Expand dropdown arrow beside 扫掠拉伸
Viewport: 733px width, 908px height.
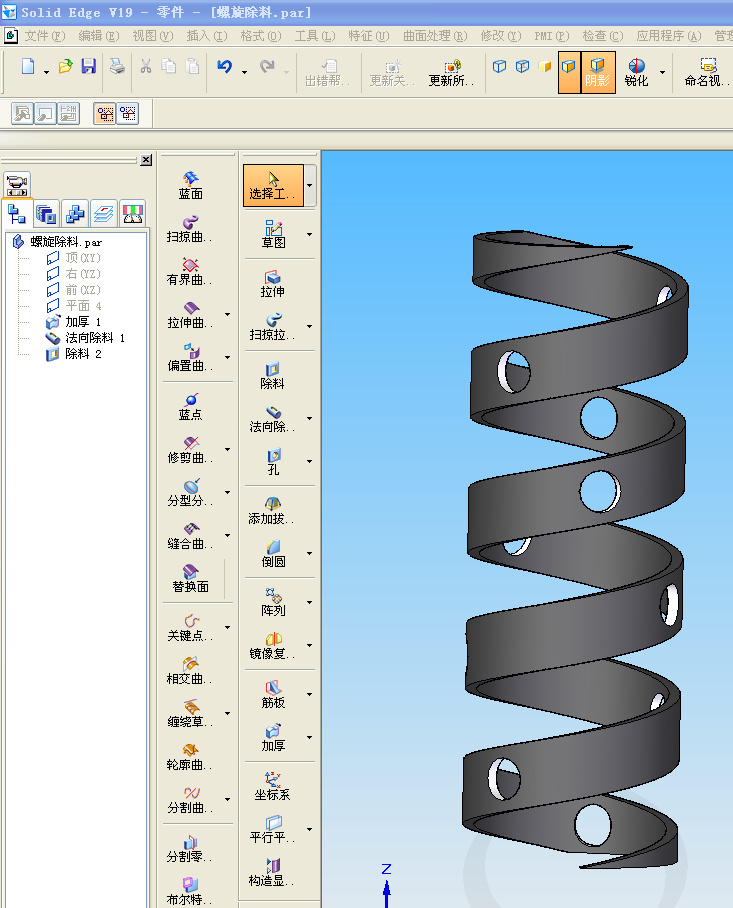[x=309, y=326]
